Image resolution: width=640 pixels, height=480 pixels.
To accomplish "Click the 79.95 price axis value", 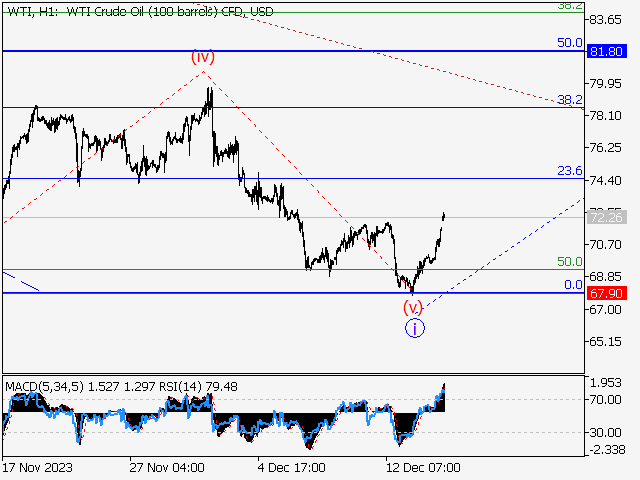I will [606, 84].
